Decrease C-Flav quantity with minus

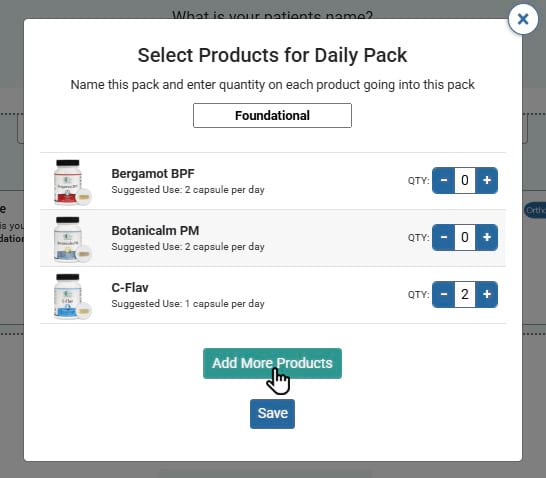tap(443, 295)
